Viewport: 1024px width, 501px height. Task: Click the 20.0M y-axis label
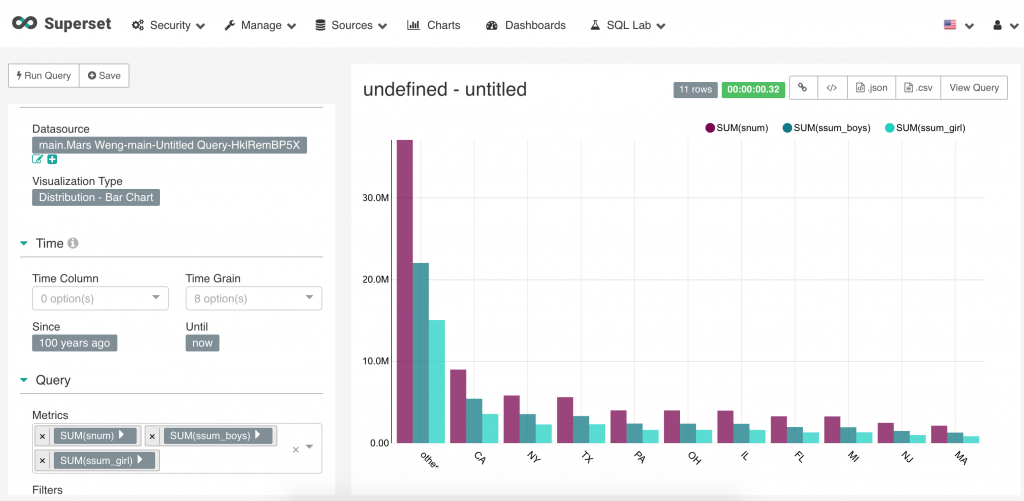point(376,280)
